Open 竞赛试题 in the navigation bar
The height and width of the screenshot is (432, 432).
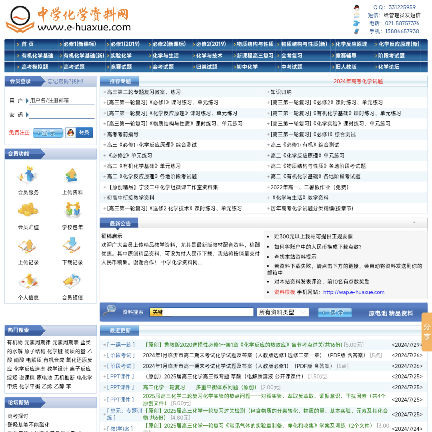(x=121, y=67)
